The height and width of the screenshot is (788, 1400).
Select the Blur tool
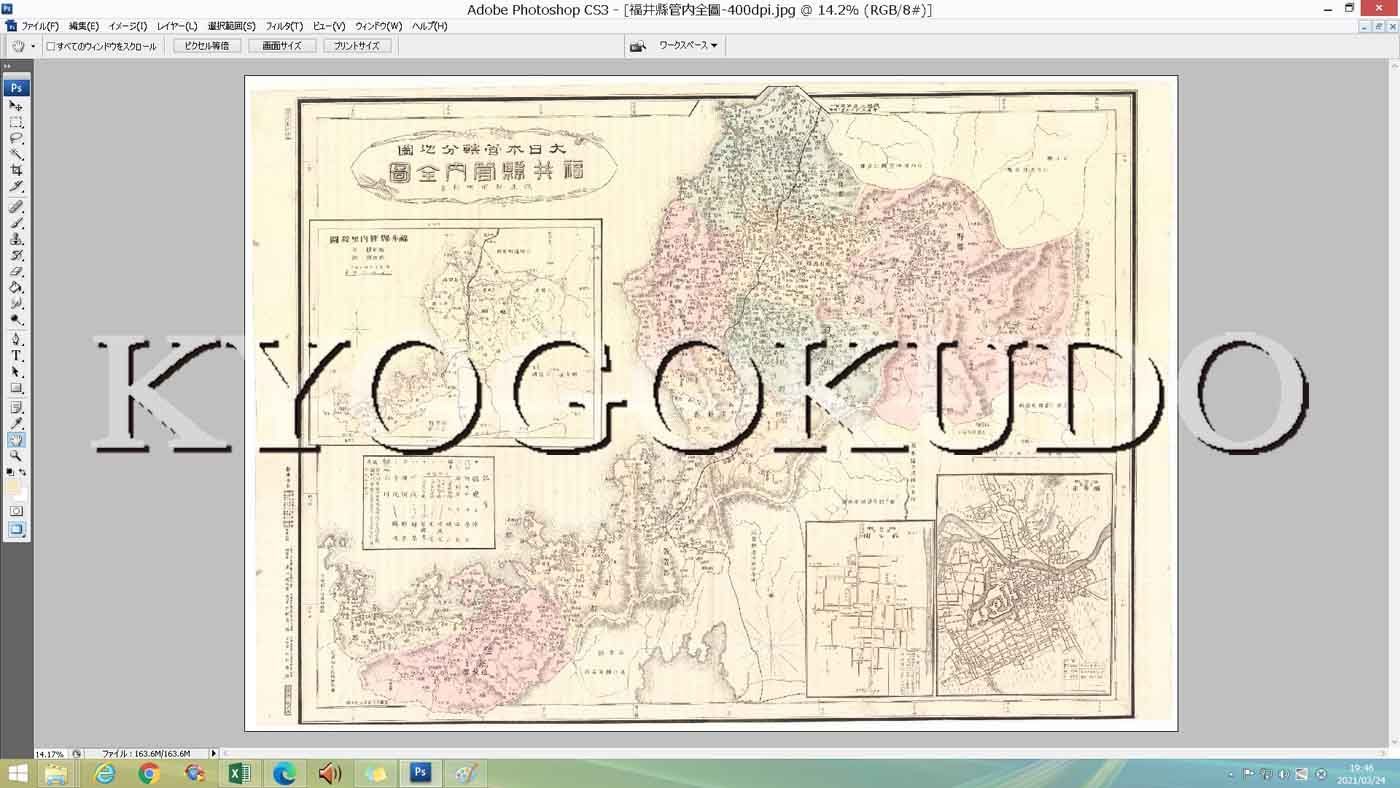click(16, 303)
